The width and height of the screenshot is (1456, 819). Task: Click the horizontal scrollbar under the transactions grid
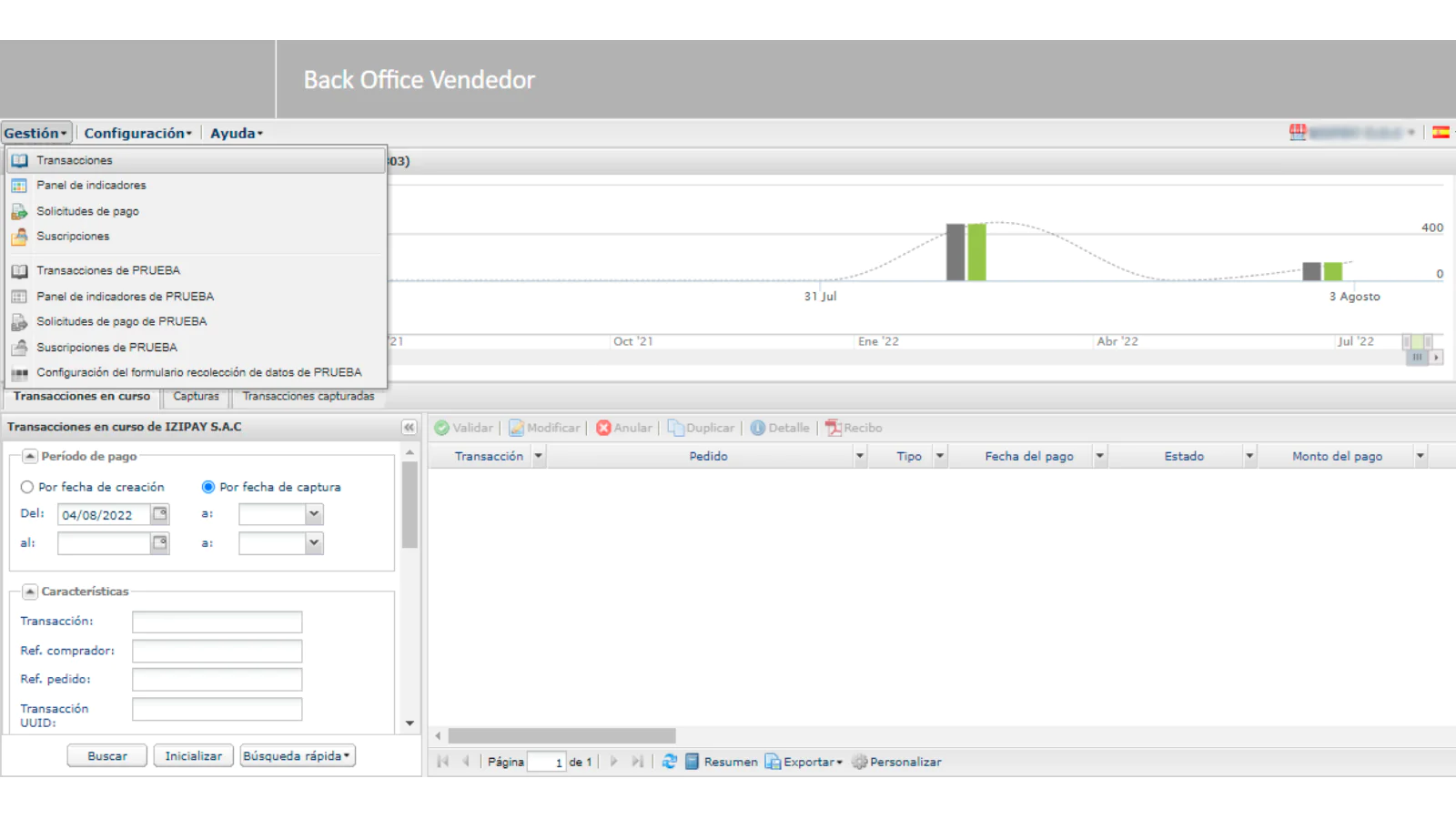[x=561, y=735]
